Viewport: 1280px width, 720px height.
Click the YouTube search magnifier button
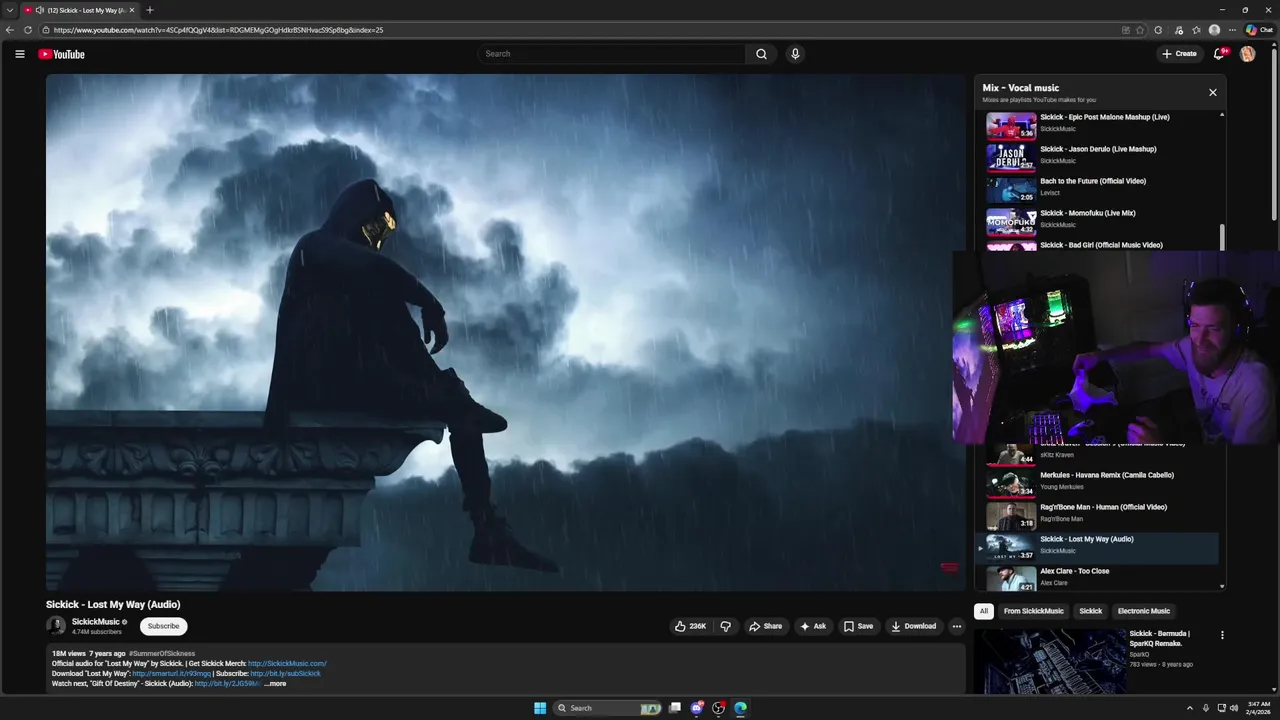point(761,54)
